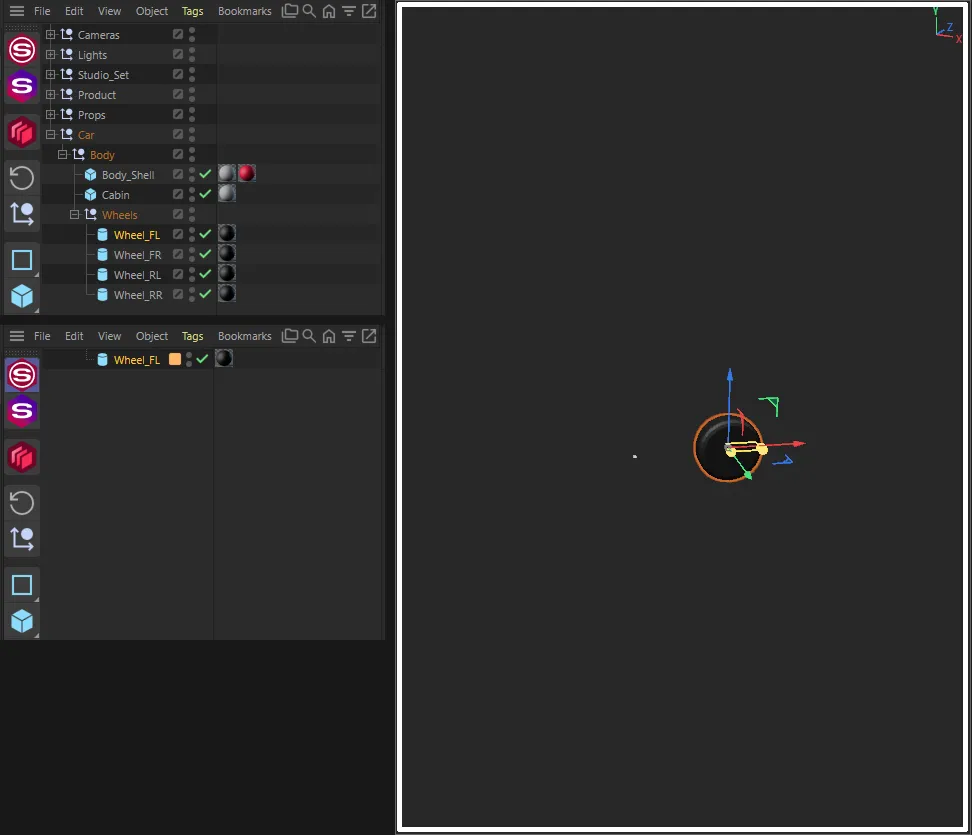The height and width of the screenshot is (835, 972).
Task: Click red hexagon icon in lower sidebar
Action: point(22,457)
